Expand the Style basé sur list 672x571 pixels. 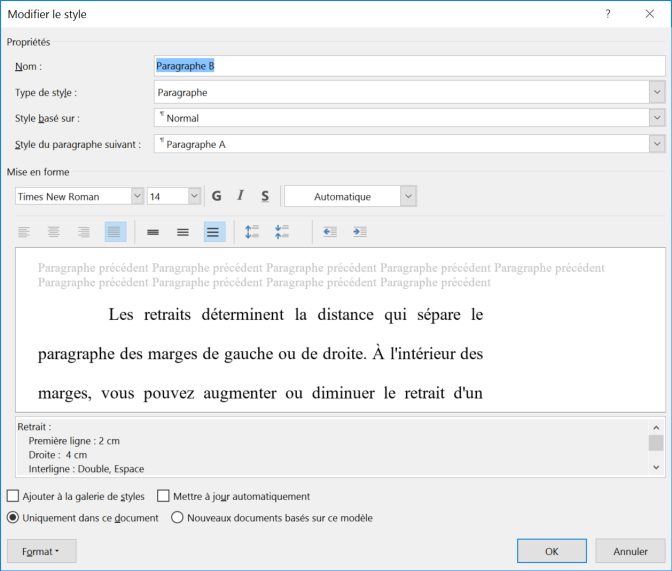pos(657,117)
